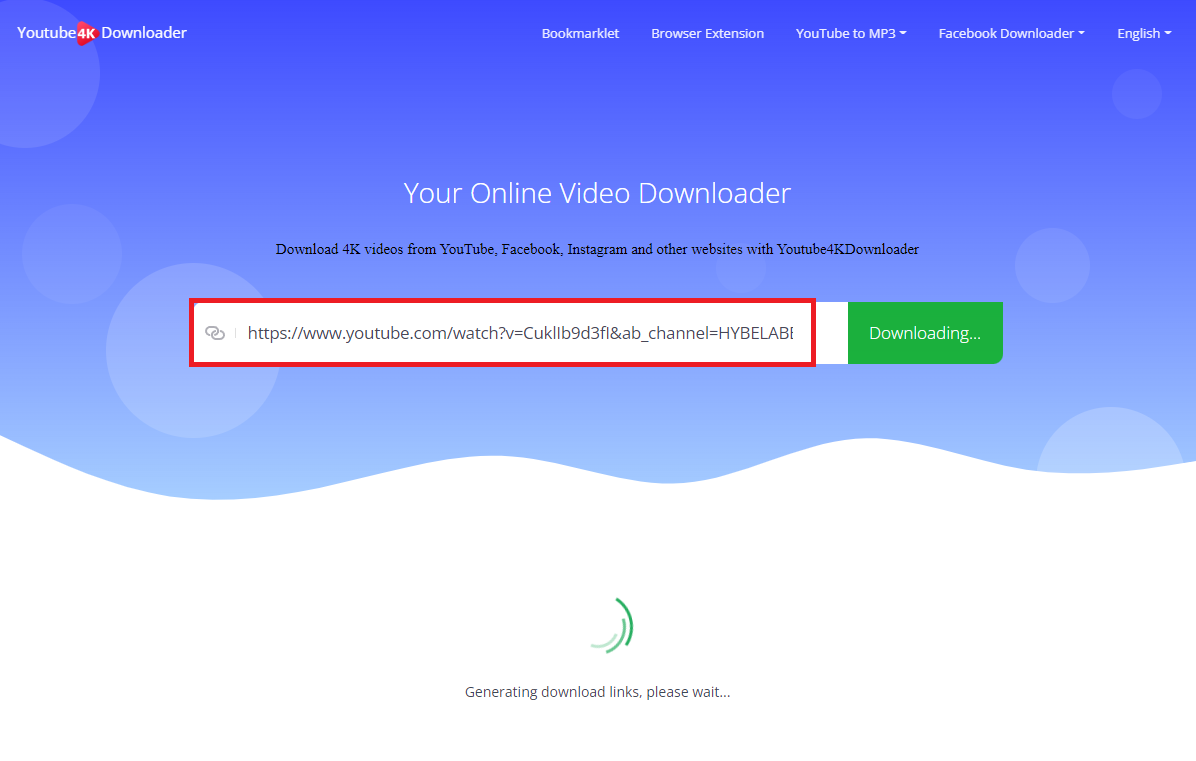Image resolution: width=1196 pixels, height=761 pixels.
Task: Focus the YouTube URL input field
Action: 520,333
